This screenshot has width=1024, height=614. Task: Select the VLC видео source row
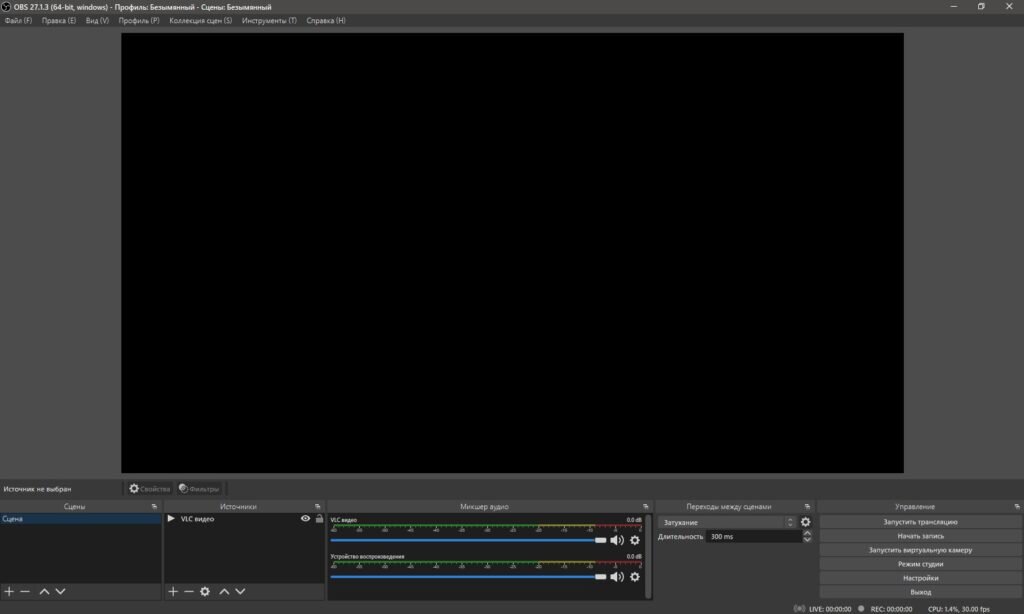[x=244, y=519]
